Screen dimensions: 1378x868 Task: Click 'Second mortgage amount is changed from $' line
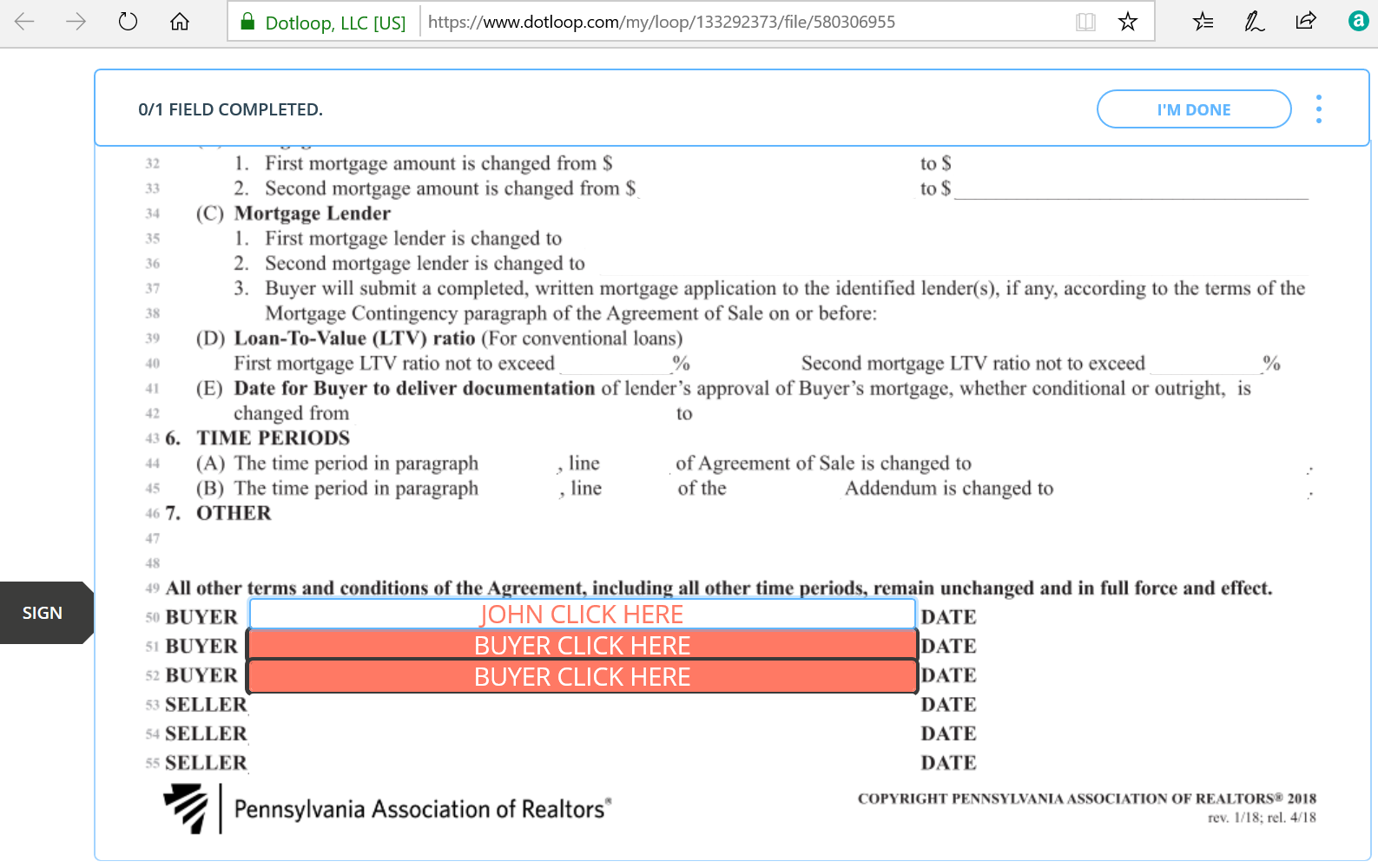tap(451, 188)
